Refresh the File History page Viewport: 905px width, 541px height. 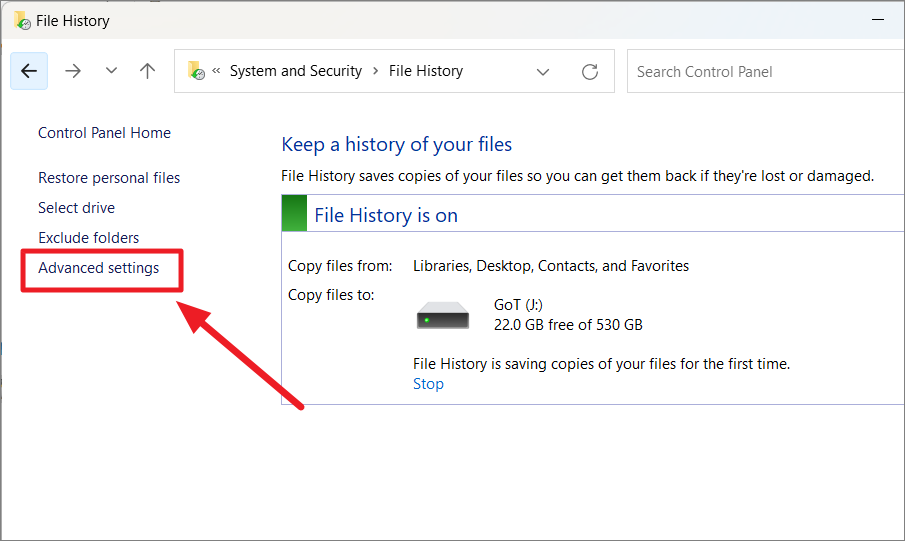589,72
